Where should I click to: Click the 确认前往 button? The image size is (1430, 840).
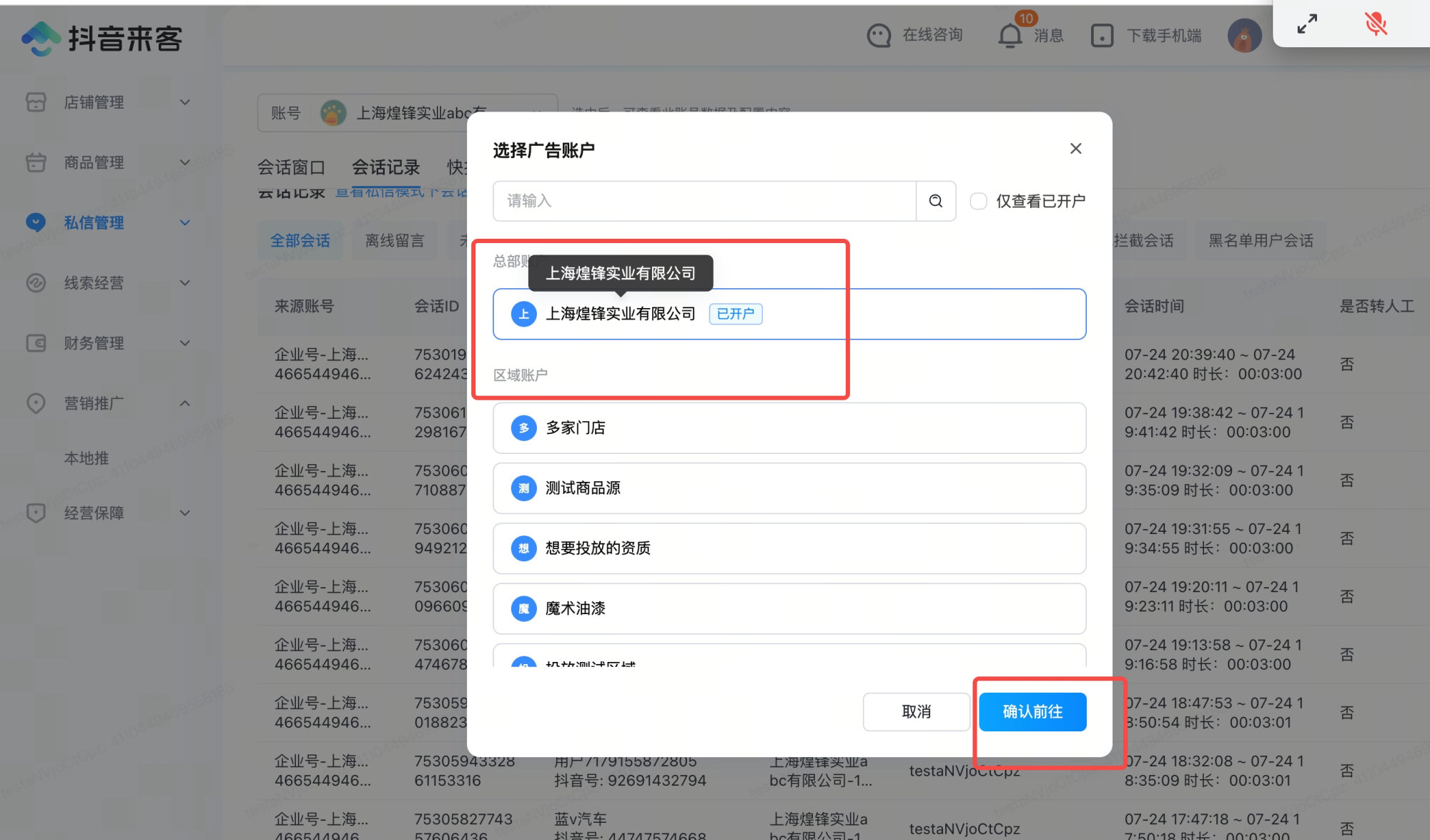click(1032, 711)
